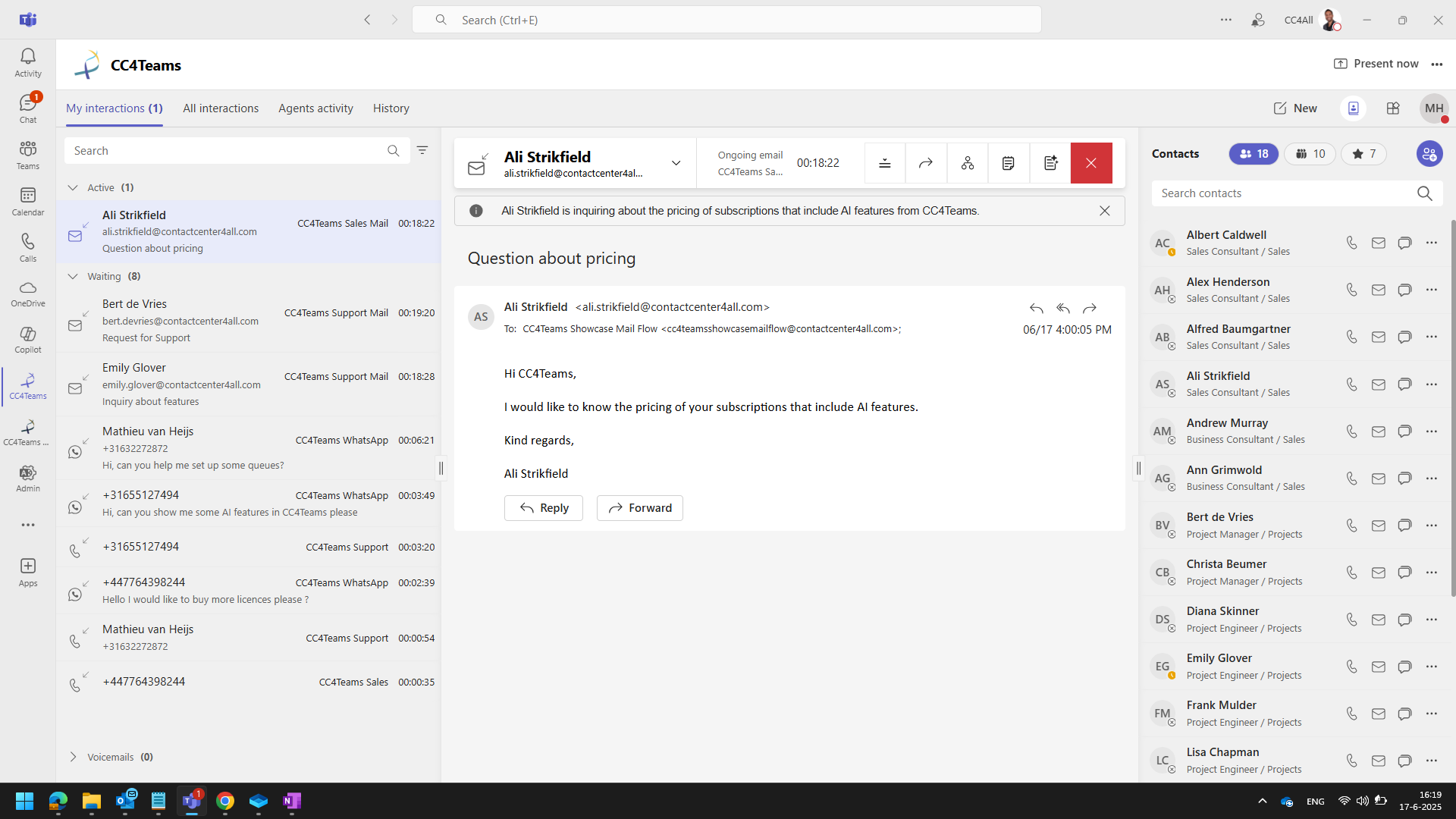The width and height of the screenshot is (1456, 819).
Task: Start a chat with Emily Glover
Action: point(1405,667)
